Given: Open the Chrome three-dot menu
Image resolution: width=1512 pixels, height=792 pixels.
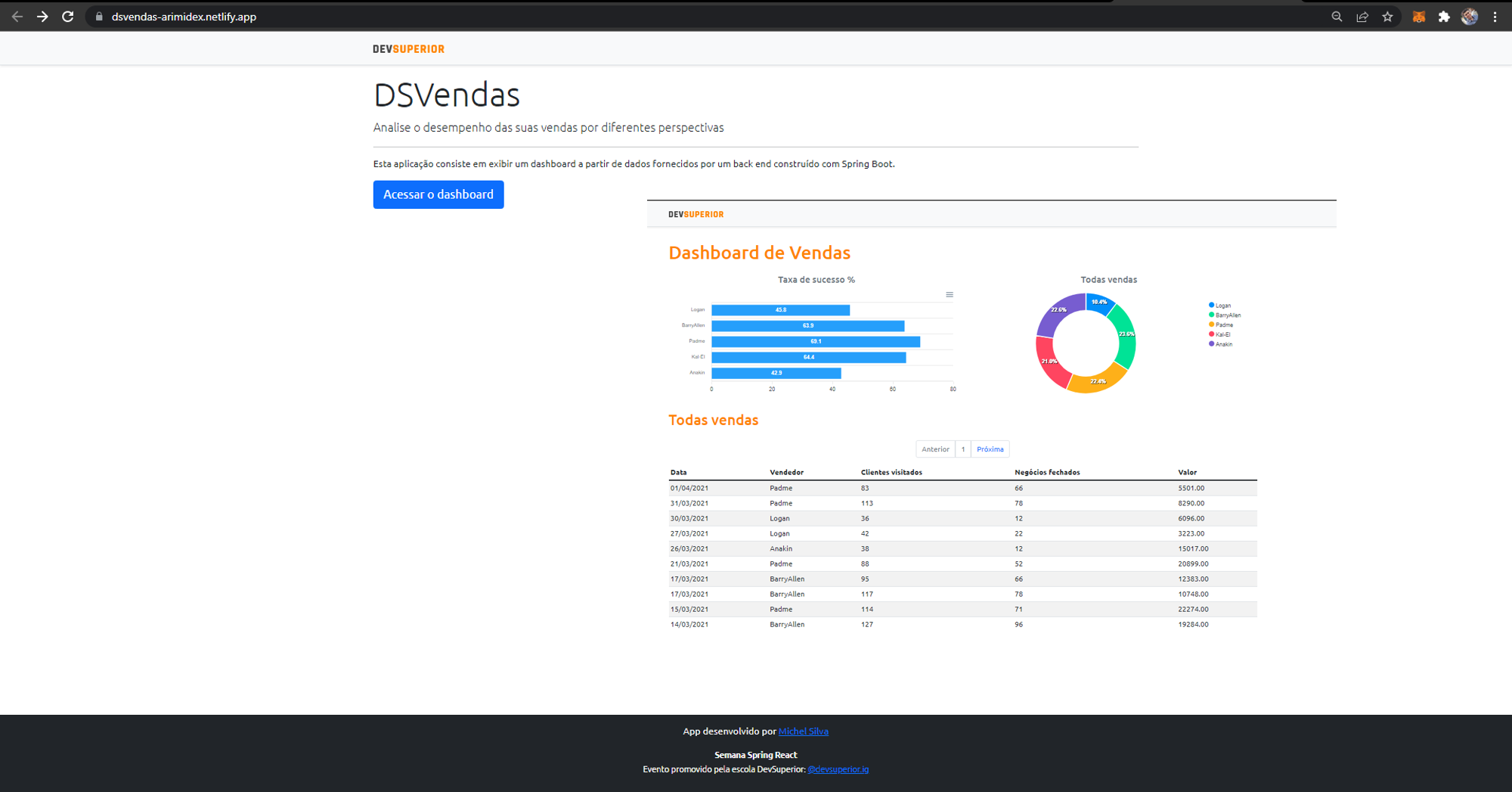Looking at the screenshot, I should click(x=1495, y=17).
